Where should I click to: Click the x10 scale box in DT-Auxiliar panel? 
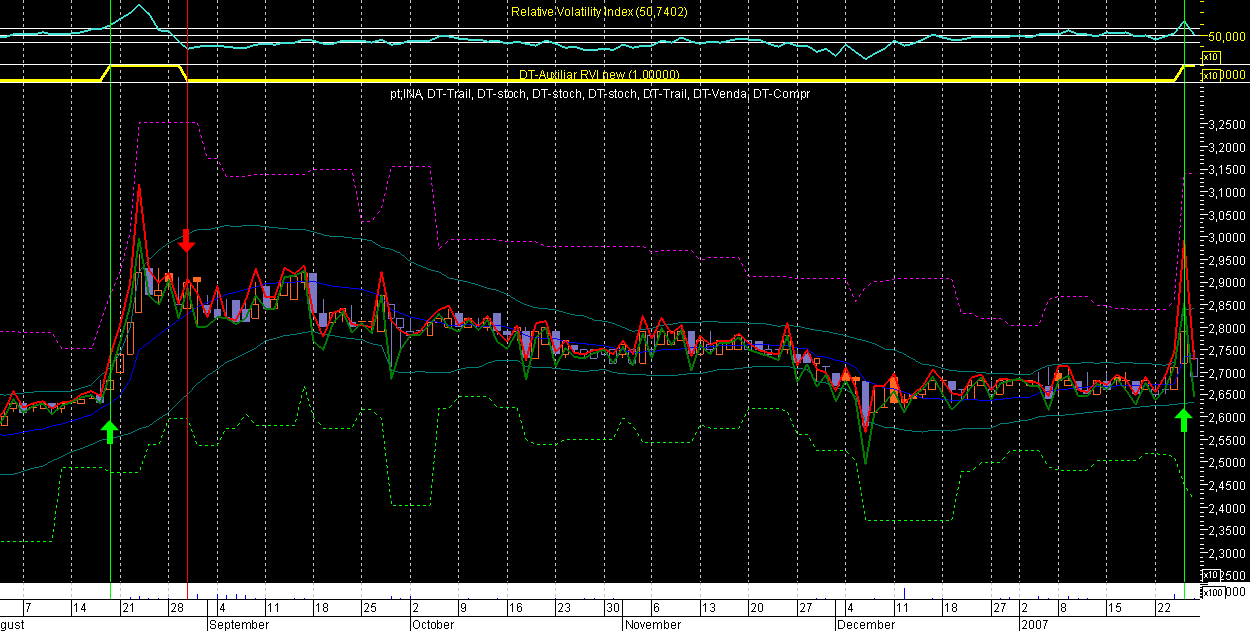tap(1209, 75)
